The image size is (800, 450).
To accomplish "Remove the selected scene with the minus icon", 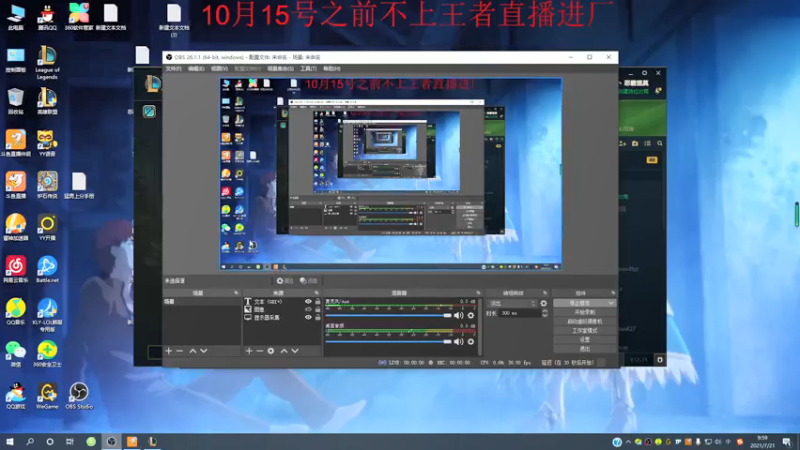I will 180,351.
